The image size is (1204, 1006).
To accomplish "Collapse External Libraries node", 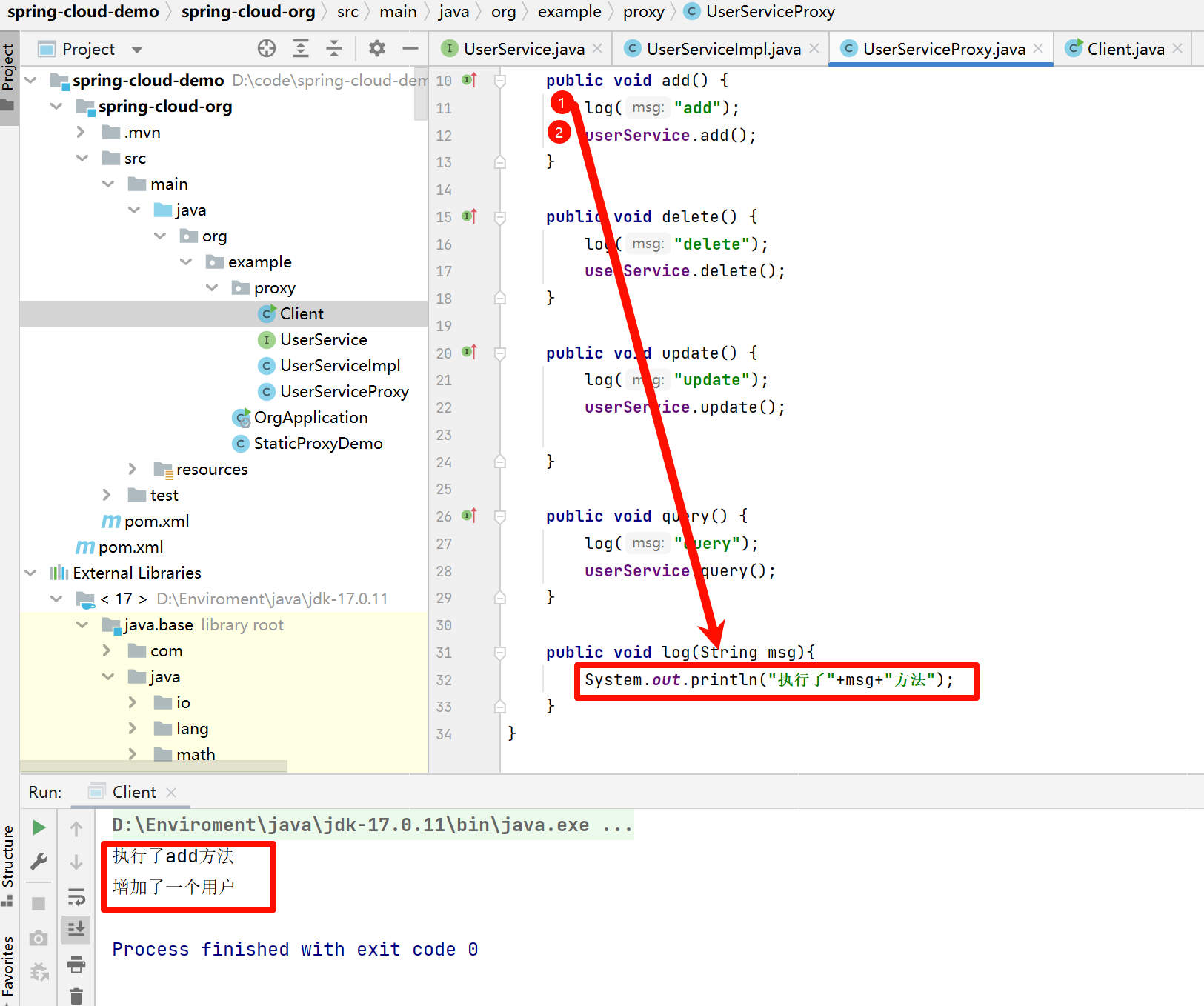I will (30, 573).
